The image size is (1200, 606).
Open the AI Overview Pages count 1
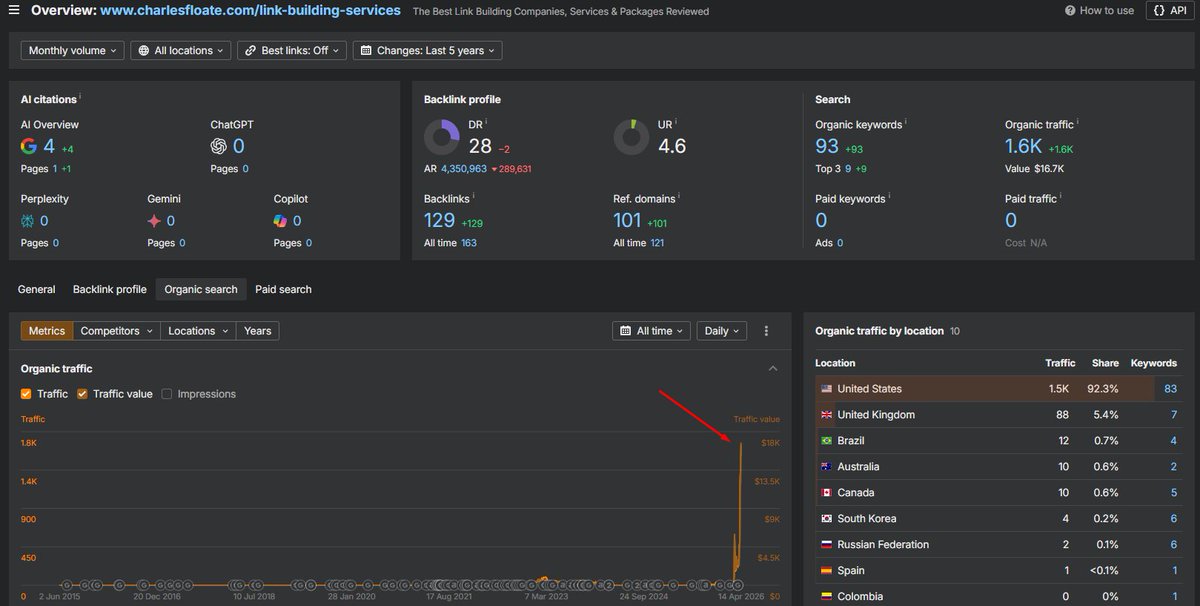55,169
